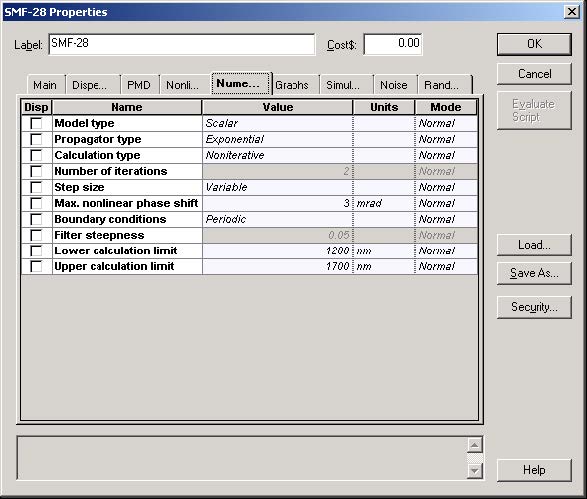Screen dimensions: 587x499
Task: Click the OK button
Action: point(534,44)
